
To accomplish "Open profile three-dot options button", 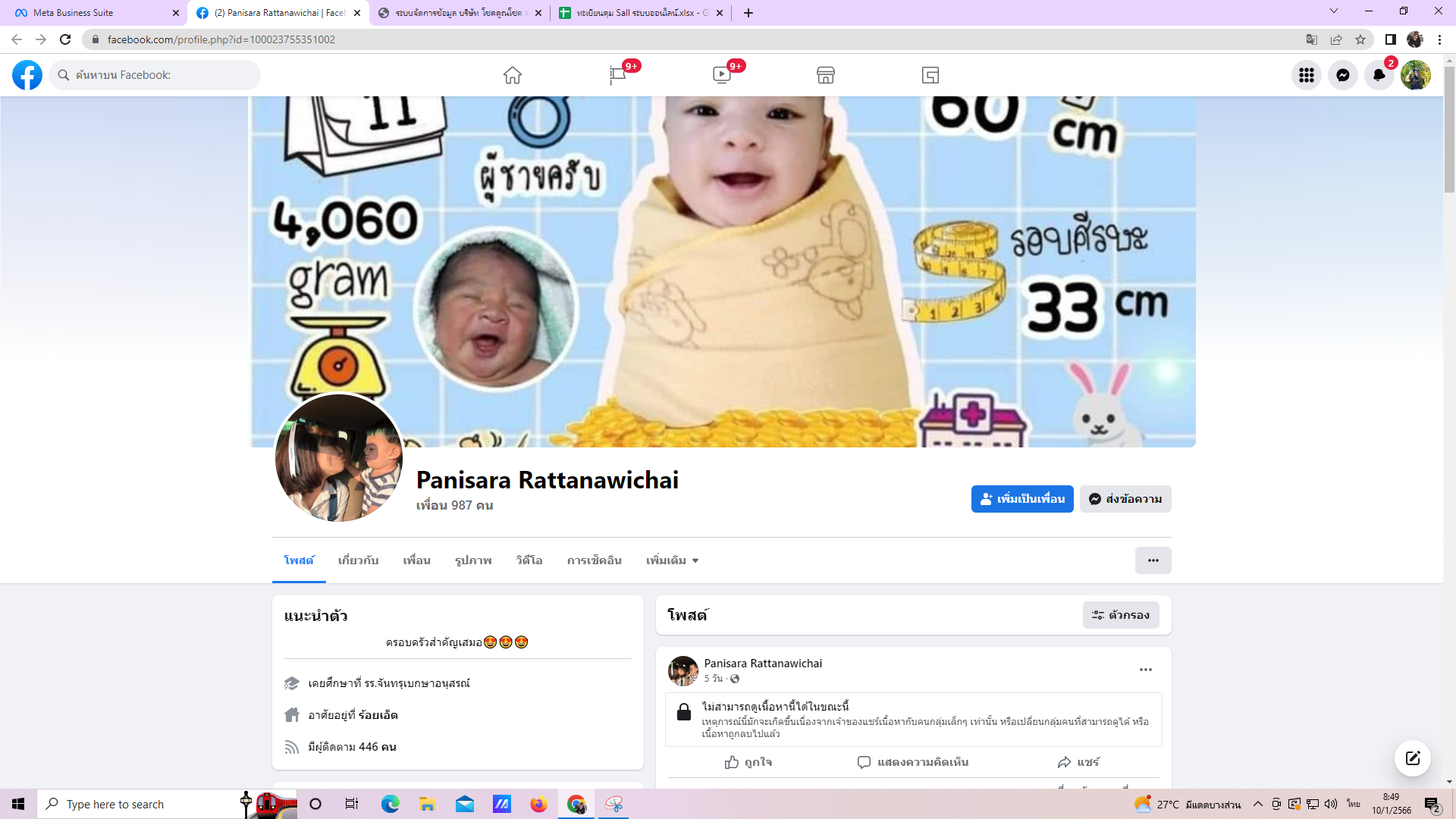I will (x=1153, y=560).
